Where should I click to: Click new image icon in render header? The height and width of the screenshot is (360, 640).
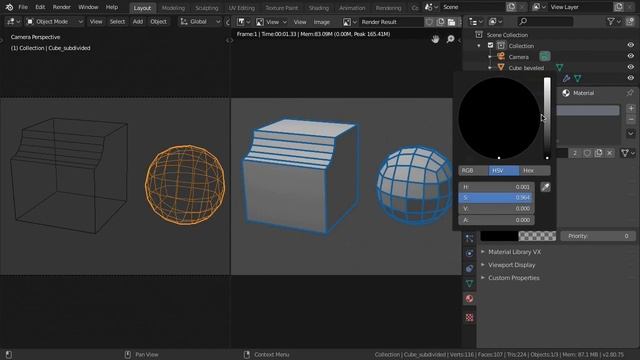(x=440, y=22)
